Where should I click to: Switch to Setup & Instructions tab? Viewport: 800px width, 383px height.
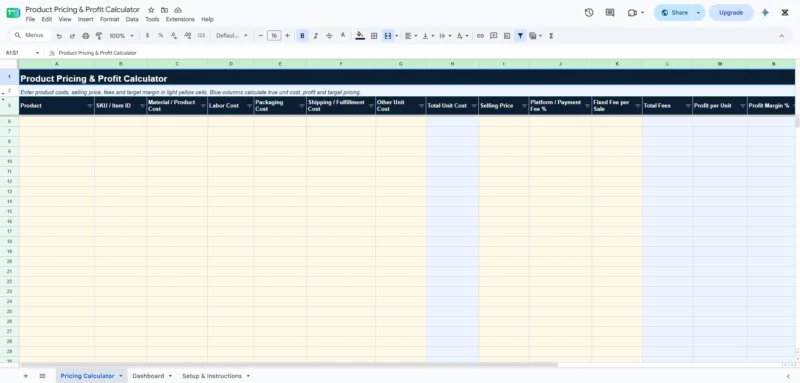pyautogui.click(x=212, y=376)
